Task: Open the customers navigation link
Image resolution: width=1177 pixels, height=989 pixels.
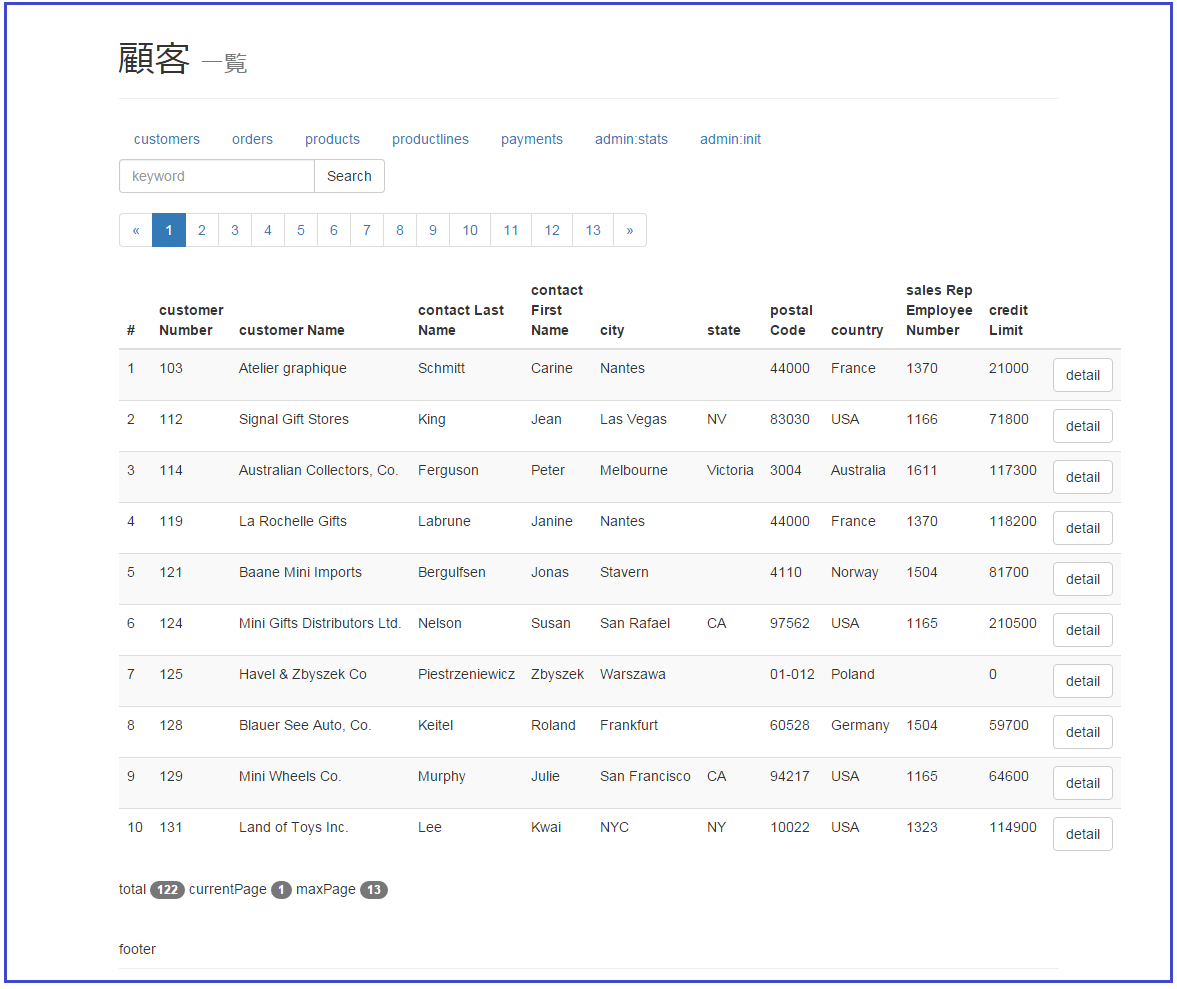Action: click(x=166, y=139)
